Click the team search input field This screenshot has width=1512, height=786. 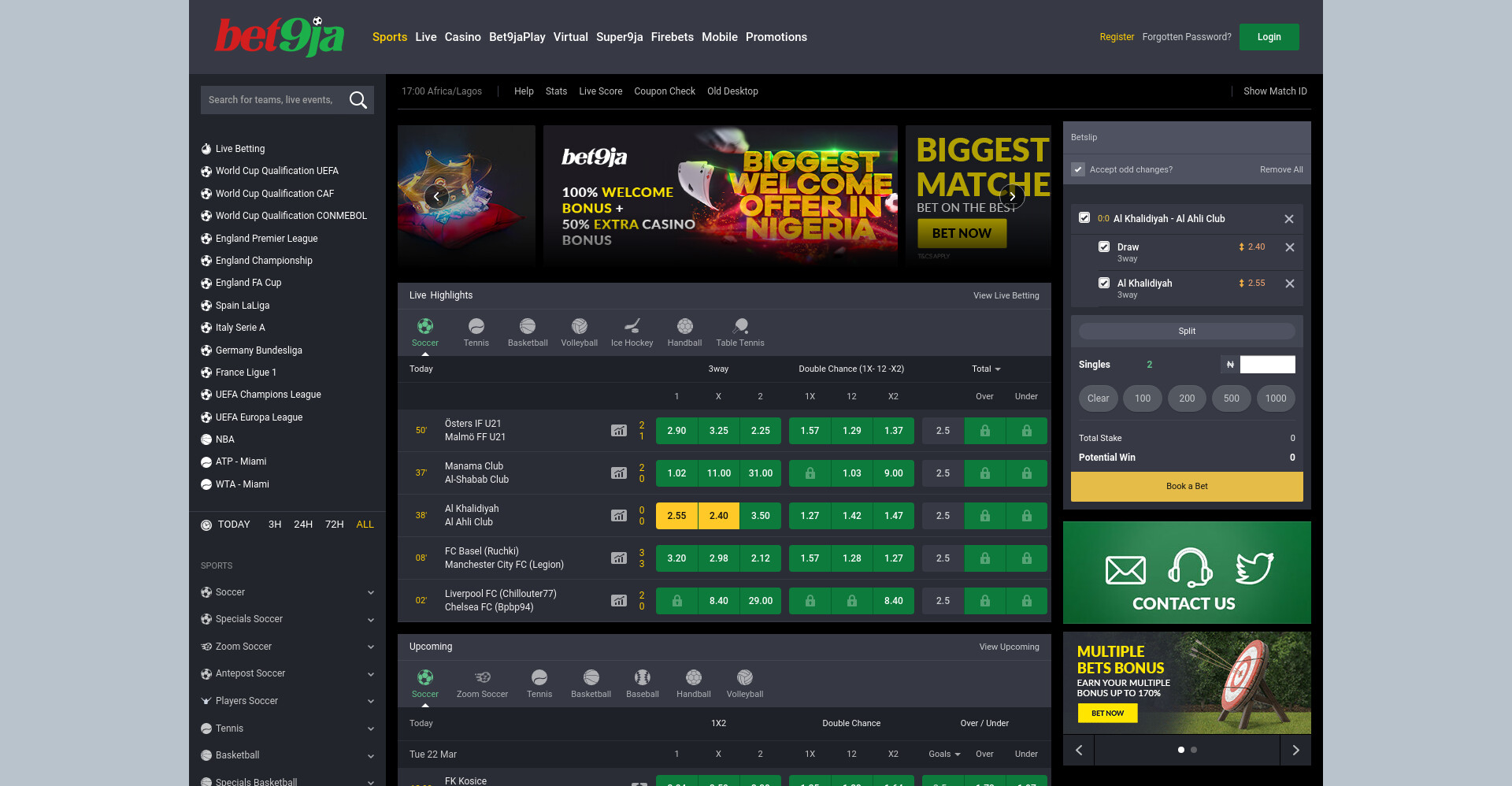(272, 100)
